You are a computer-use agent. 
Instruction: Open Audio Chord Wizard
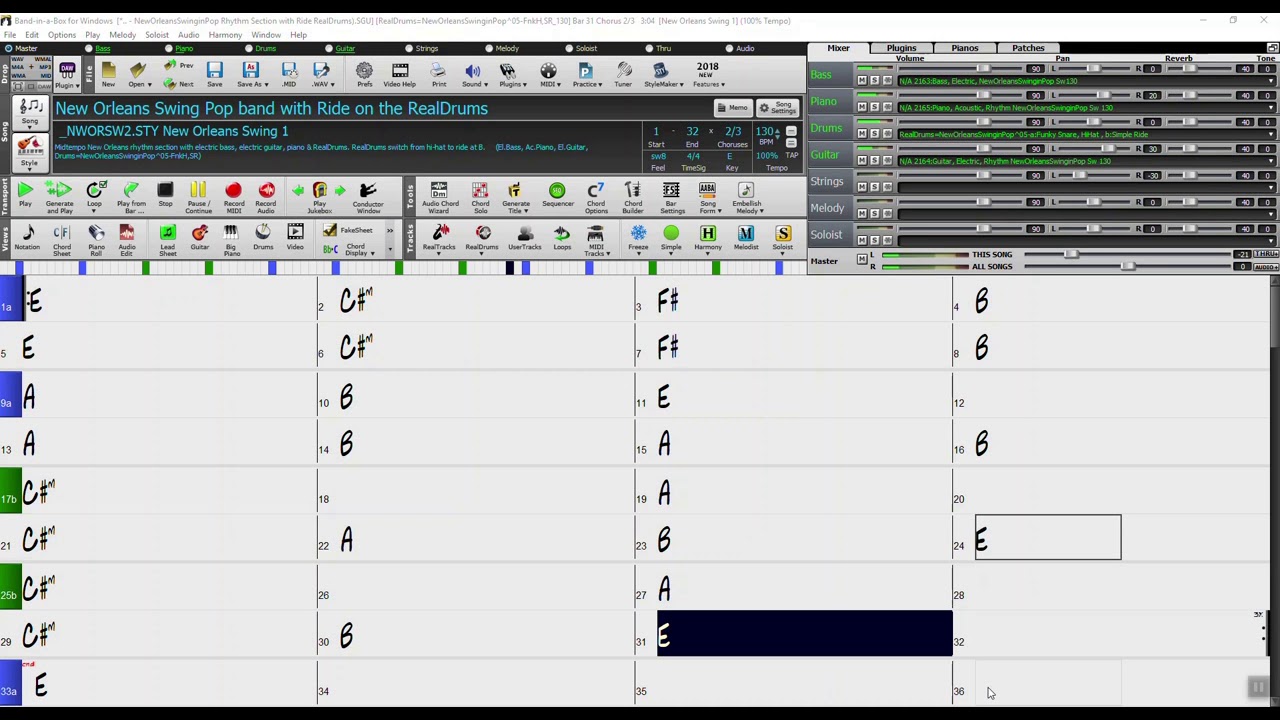(440, 196)
